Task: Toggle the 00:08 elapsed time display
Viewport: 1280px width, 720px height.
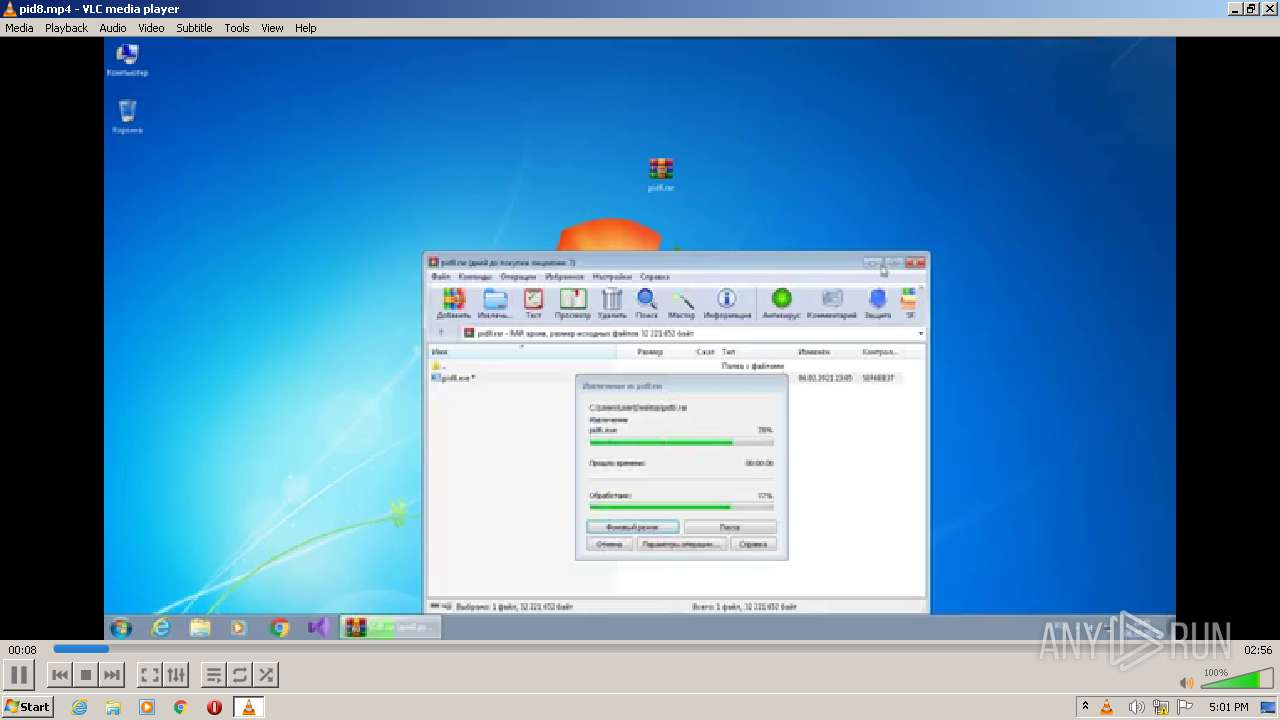Action: [x=22, y=650]
